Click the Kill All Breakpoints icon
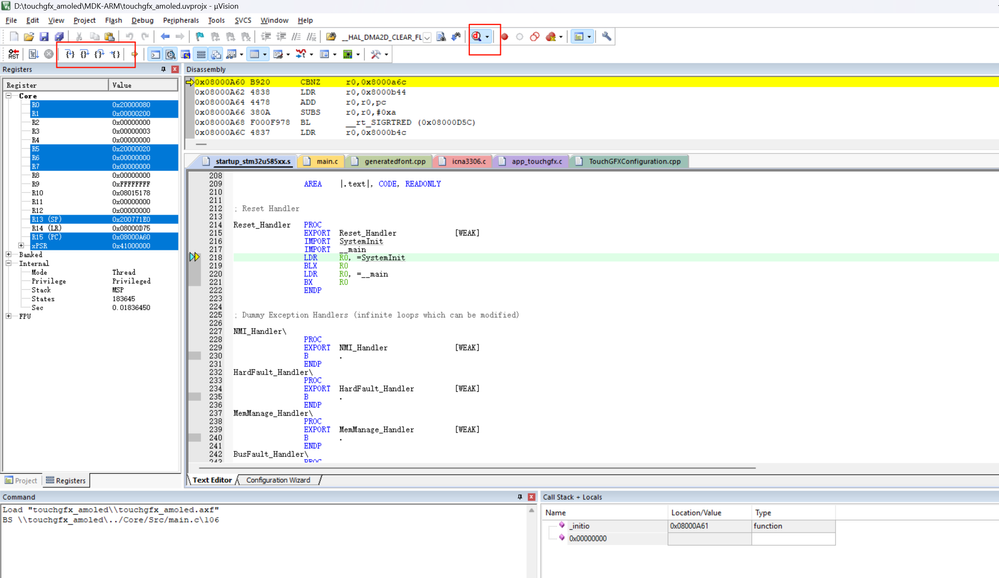Viewport: 999px width, 578px height. point(550,37)
